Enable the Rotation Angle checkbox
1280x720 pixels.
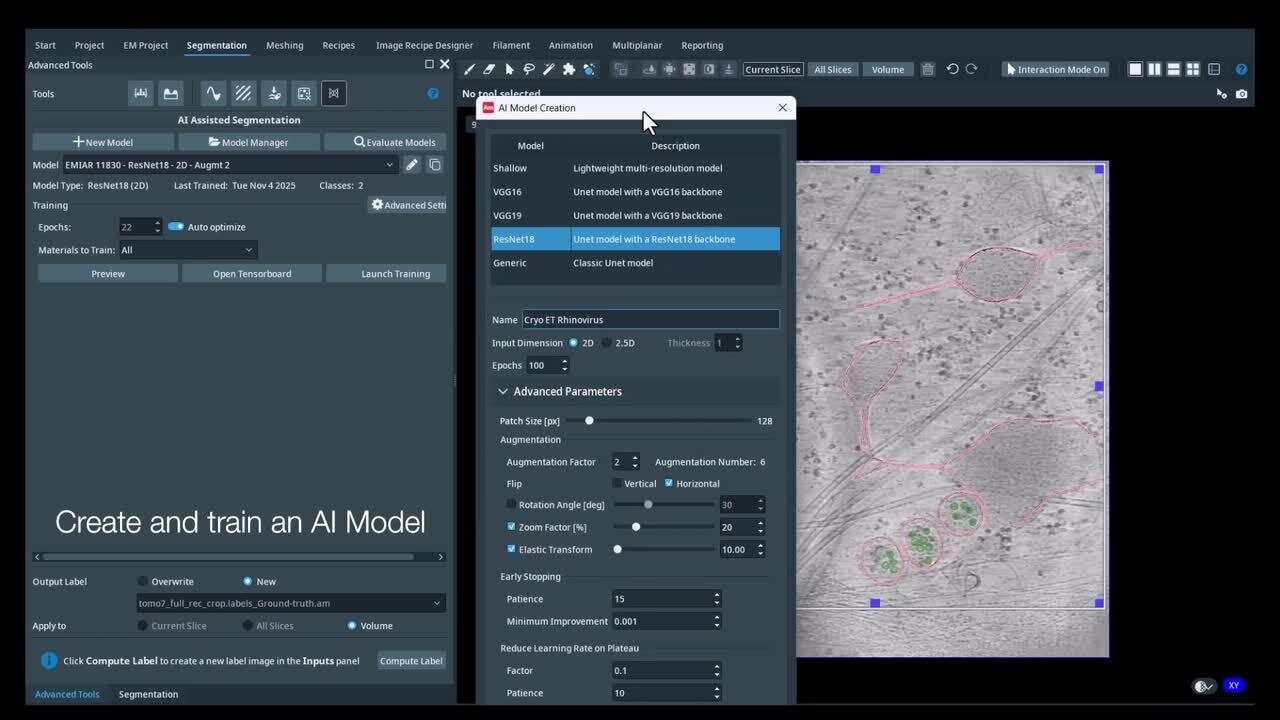[x=512, y=505]
